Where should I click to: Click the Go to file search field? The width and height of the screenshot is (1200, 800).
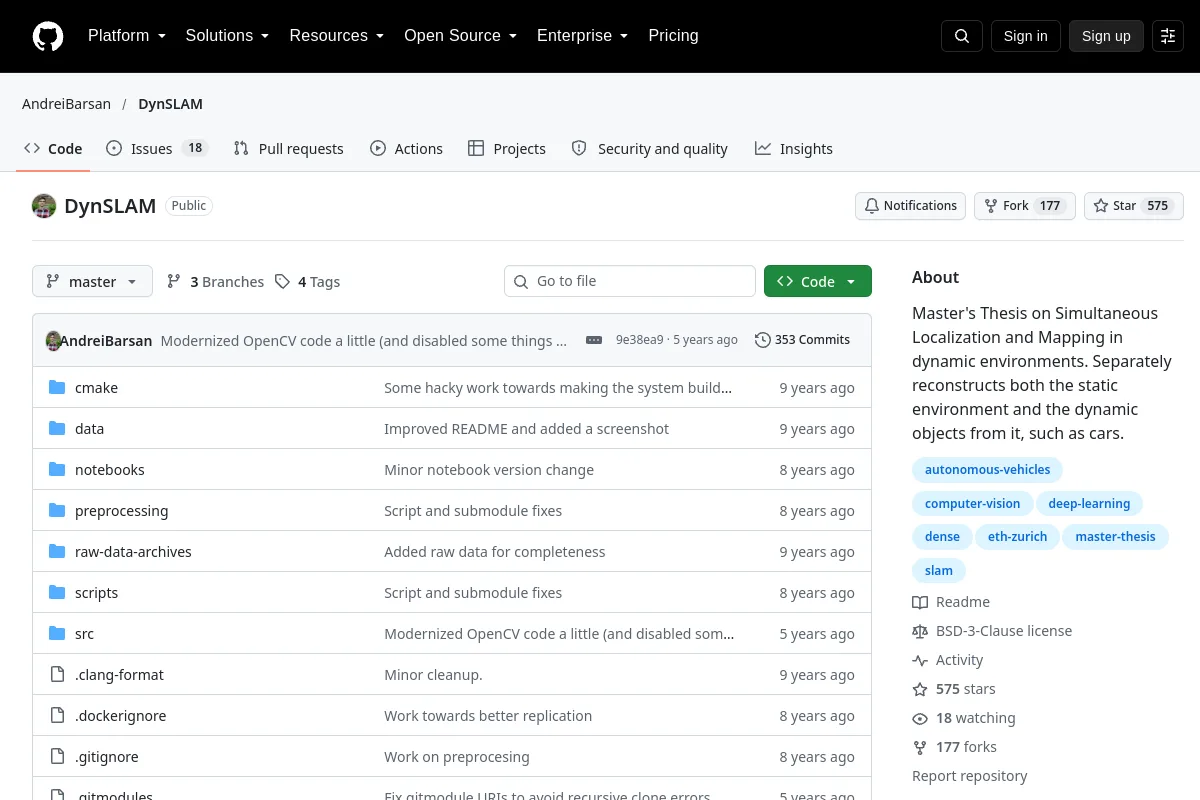[630, 282]
